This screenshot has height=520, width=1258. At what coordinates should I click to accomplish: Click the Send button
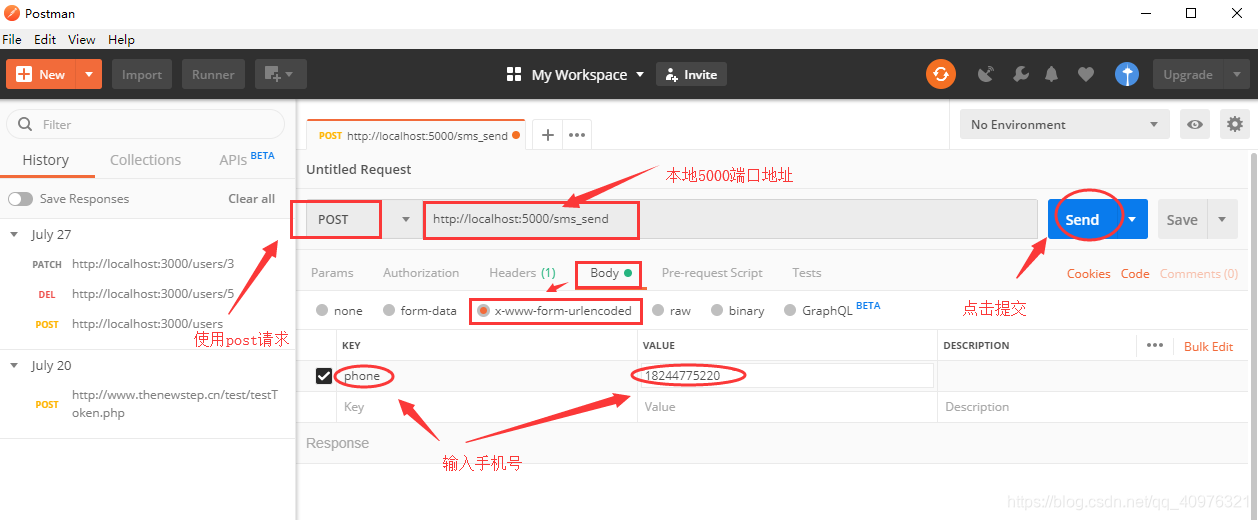1082,219
